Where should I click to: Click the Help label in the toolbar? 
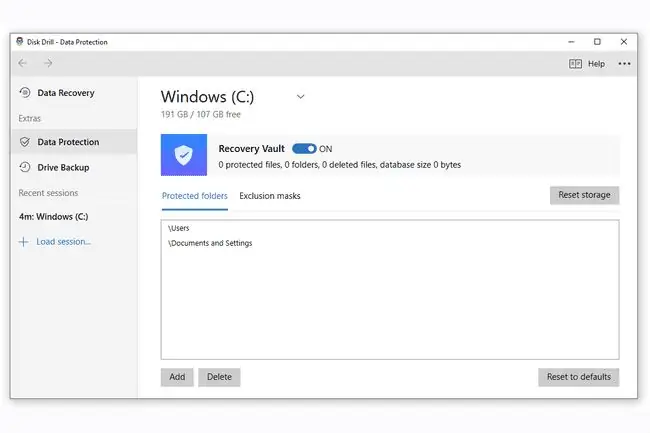(x=597, y=64)
